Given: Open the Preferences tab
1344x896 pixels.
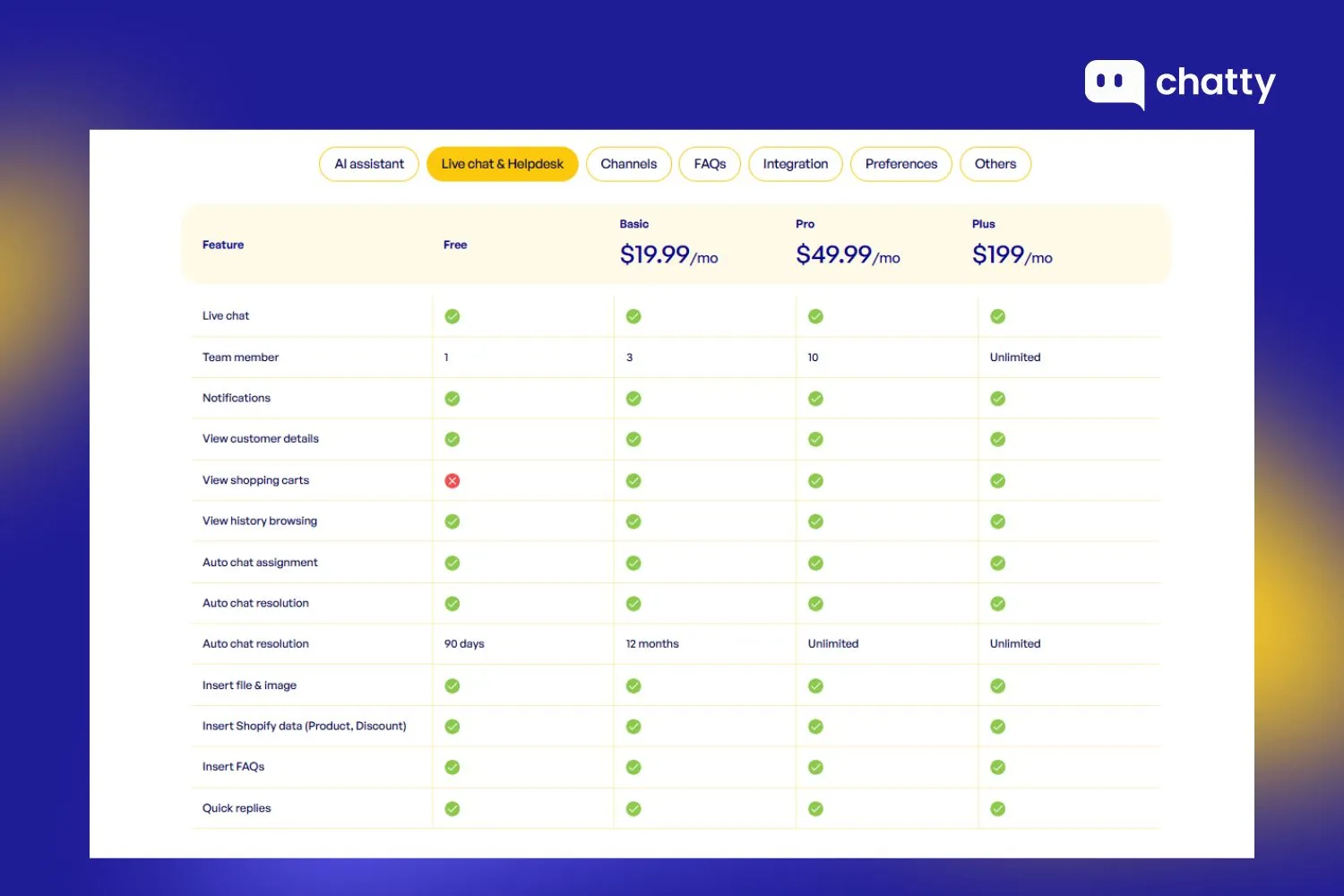Looking at the screenshot, I should [x=901, y=164].
